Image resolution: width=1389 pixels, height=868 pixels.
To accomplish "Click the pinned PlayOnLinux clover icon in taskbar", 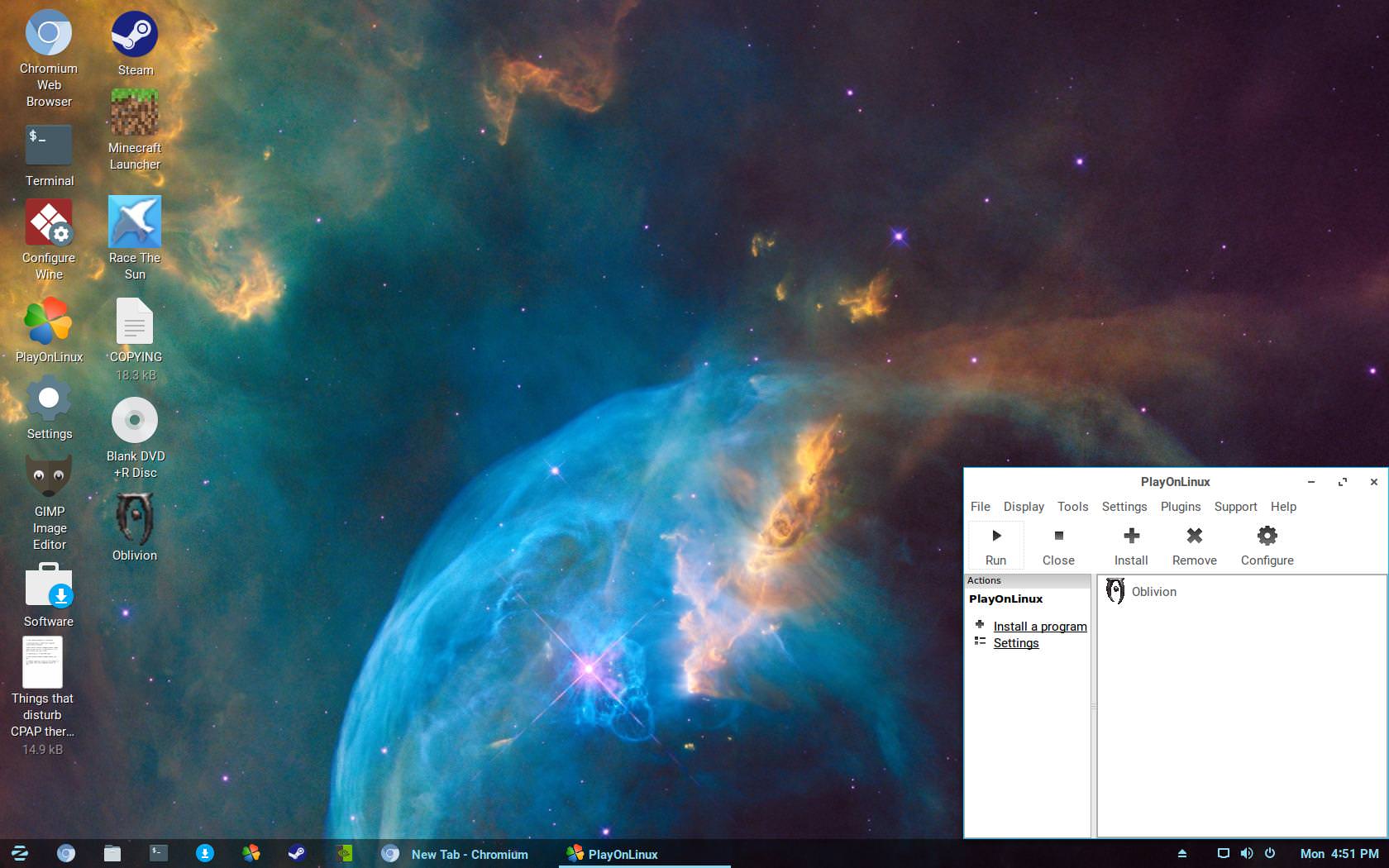I will [251, 853].
